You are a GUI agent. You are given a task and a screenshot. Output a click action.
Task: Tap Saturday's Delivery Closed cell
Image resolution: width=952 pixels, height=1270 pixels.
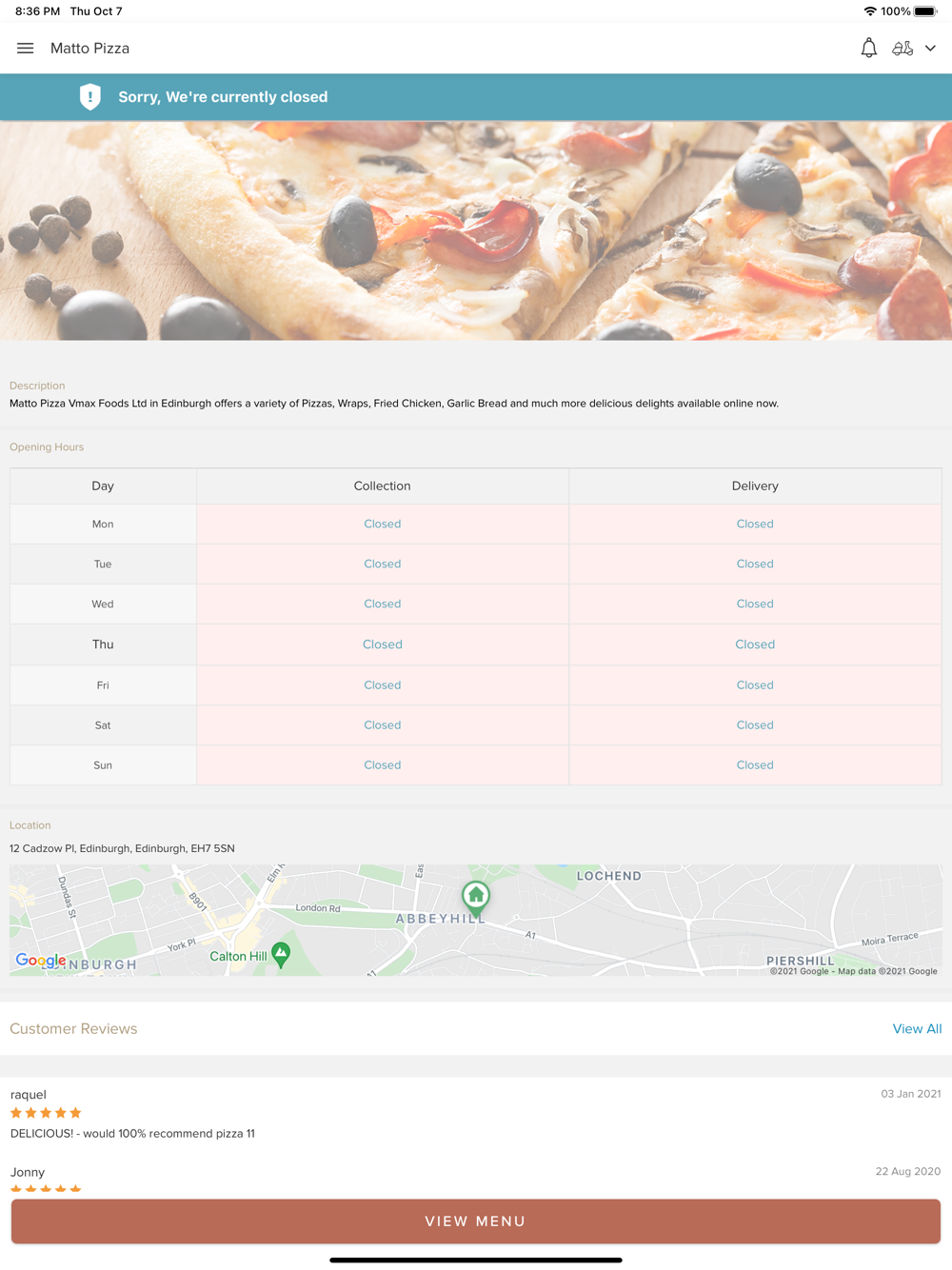pyautogui.click(x=755, y=725)
